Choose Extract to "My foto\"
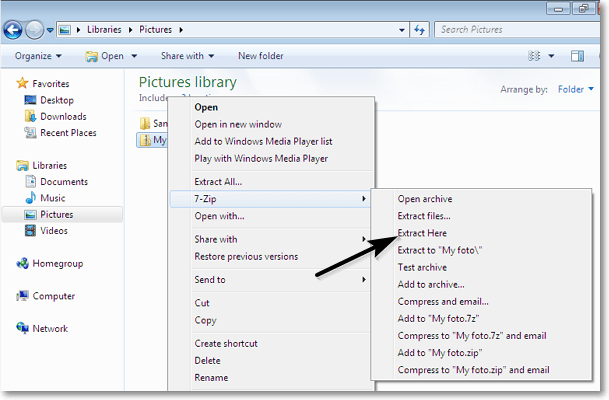This screenshot has width=609, height=400. pos(440,250)
